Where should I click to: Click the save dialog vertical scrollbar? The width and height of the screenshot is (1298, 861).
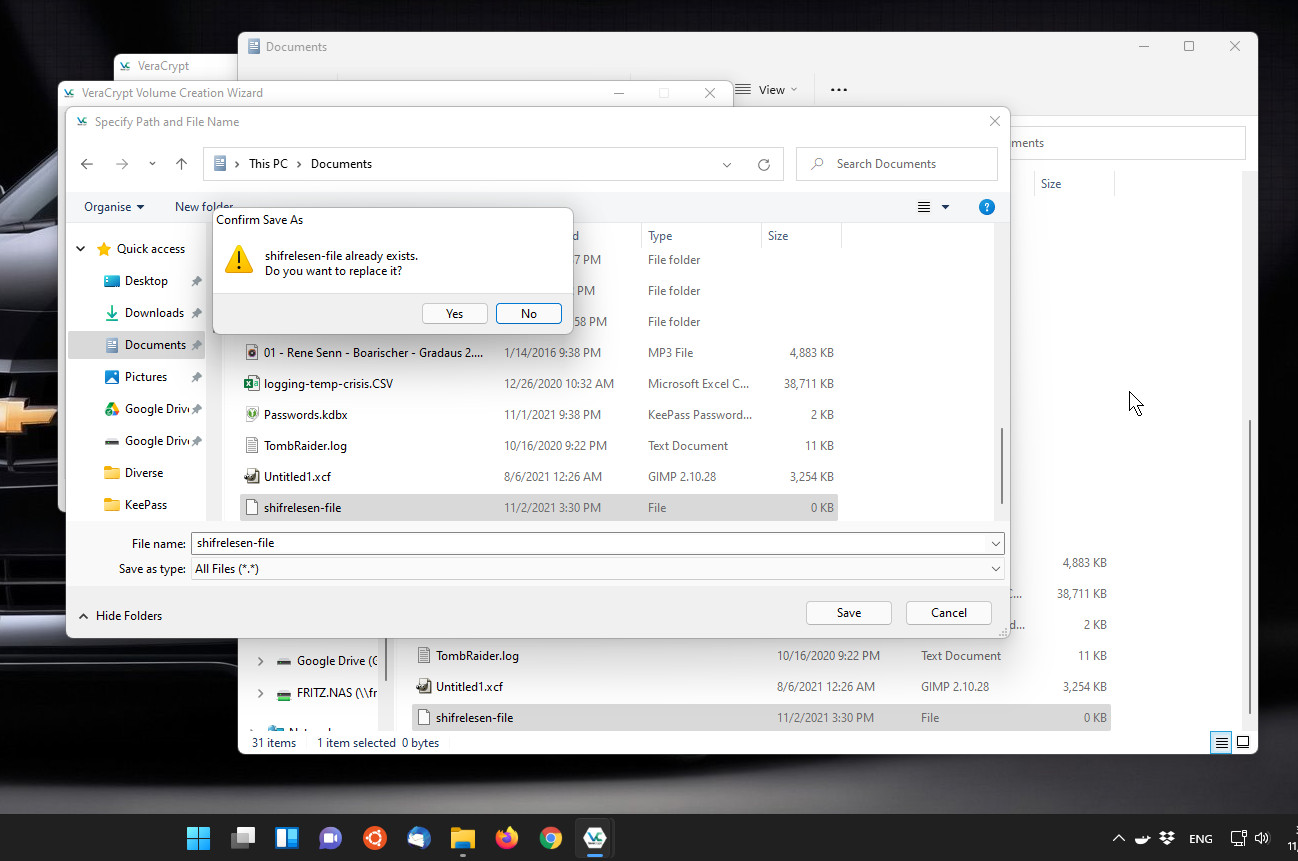1001,466
